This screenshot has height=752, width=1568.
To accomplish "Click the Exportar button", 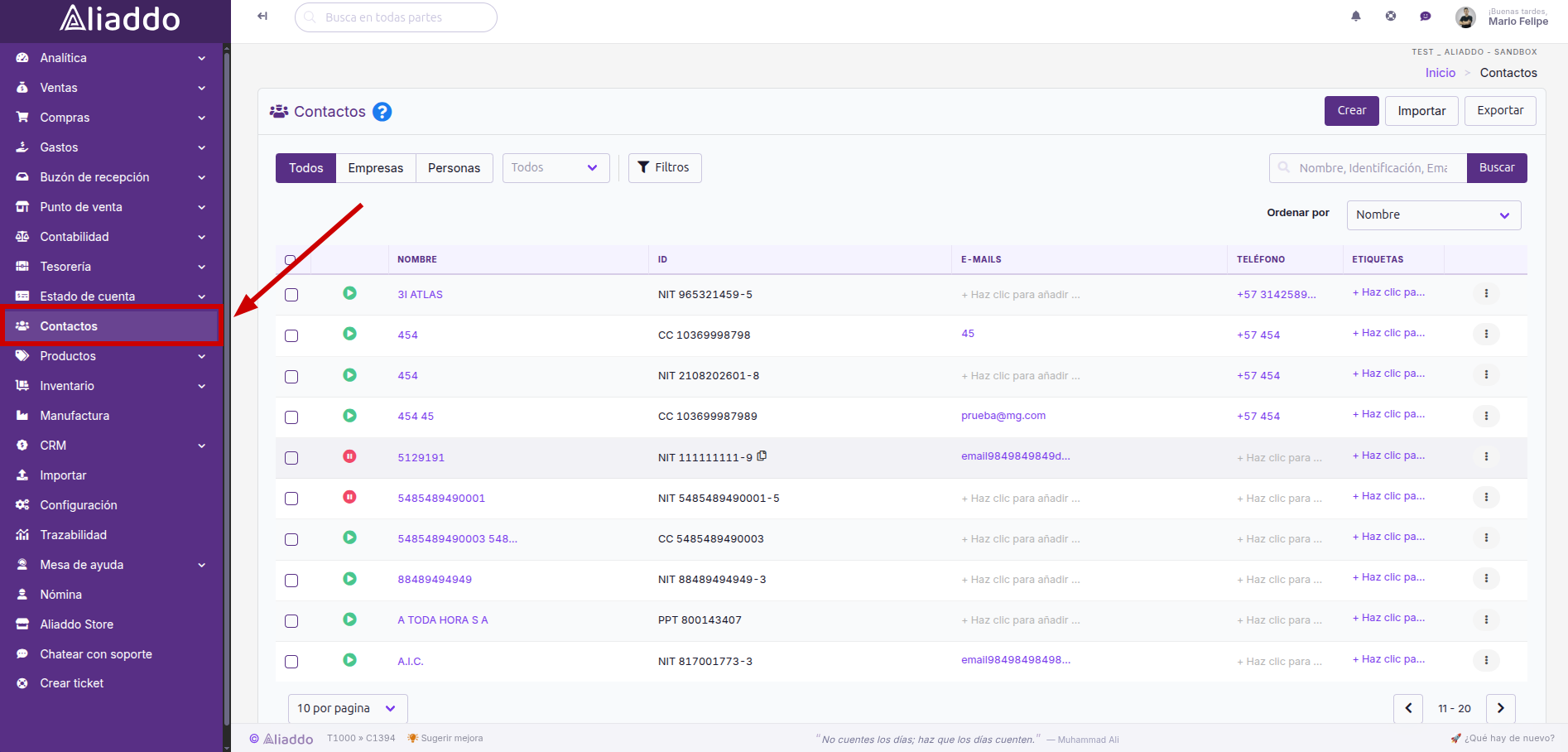I will [1500, 111].
